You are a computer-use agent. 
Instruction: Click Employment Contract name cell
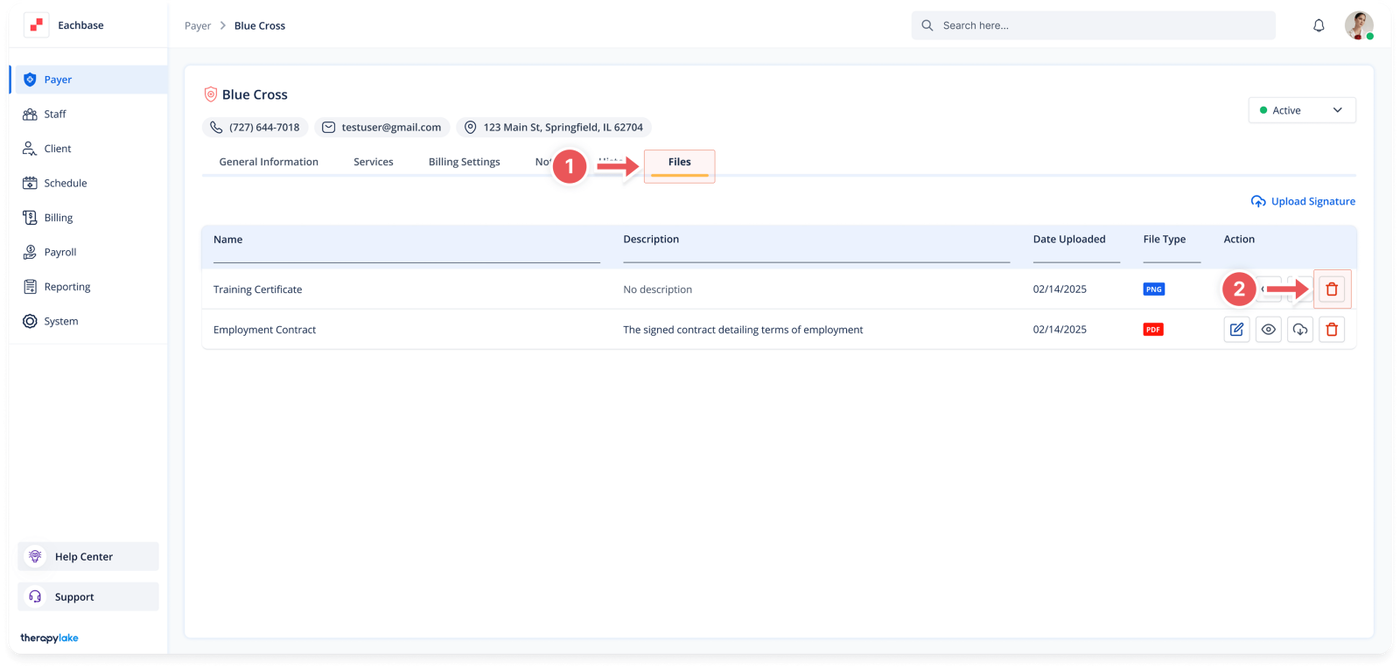point(264,329)
